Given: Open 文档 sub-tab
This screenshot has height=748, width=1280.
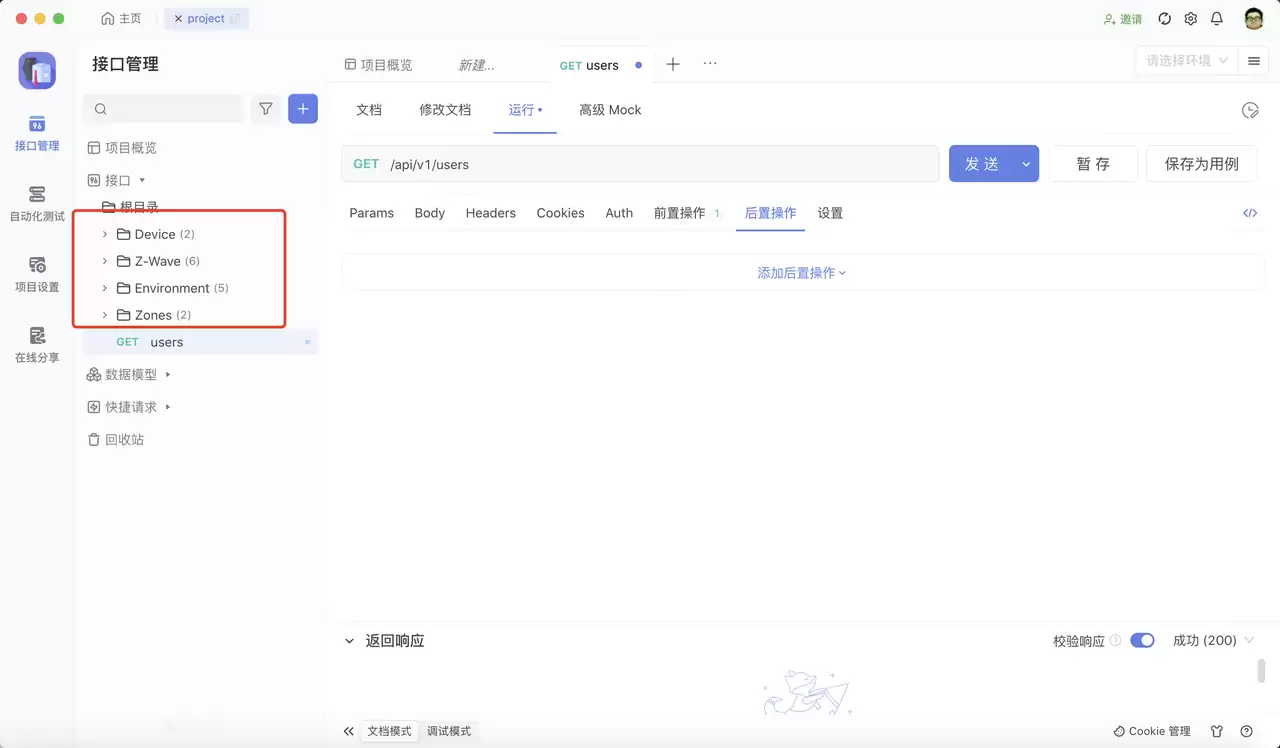Looking at the screenshot, I should click(x=369, y=110).
